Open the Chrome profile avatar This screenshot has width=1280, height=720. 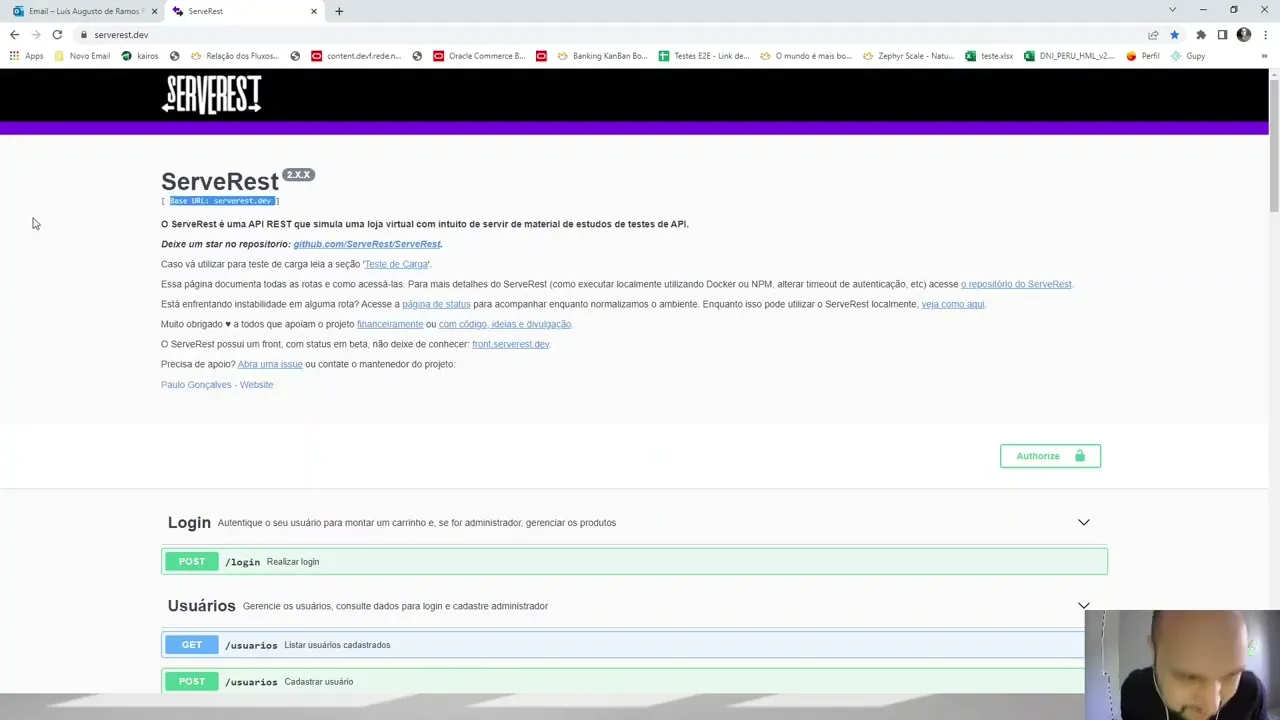click(x=1244, y=35)
